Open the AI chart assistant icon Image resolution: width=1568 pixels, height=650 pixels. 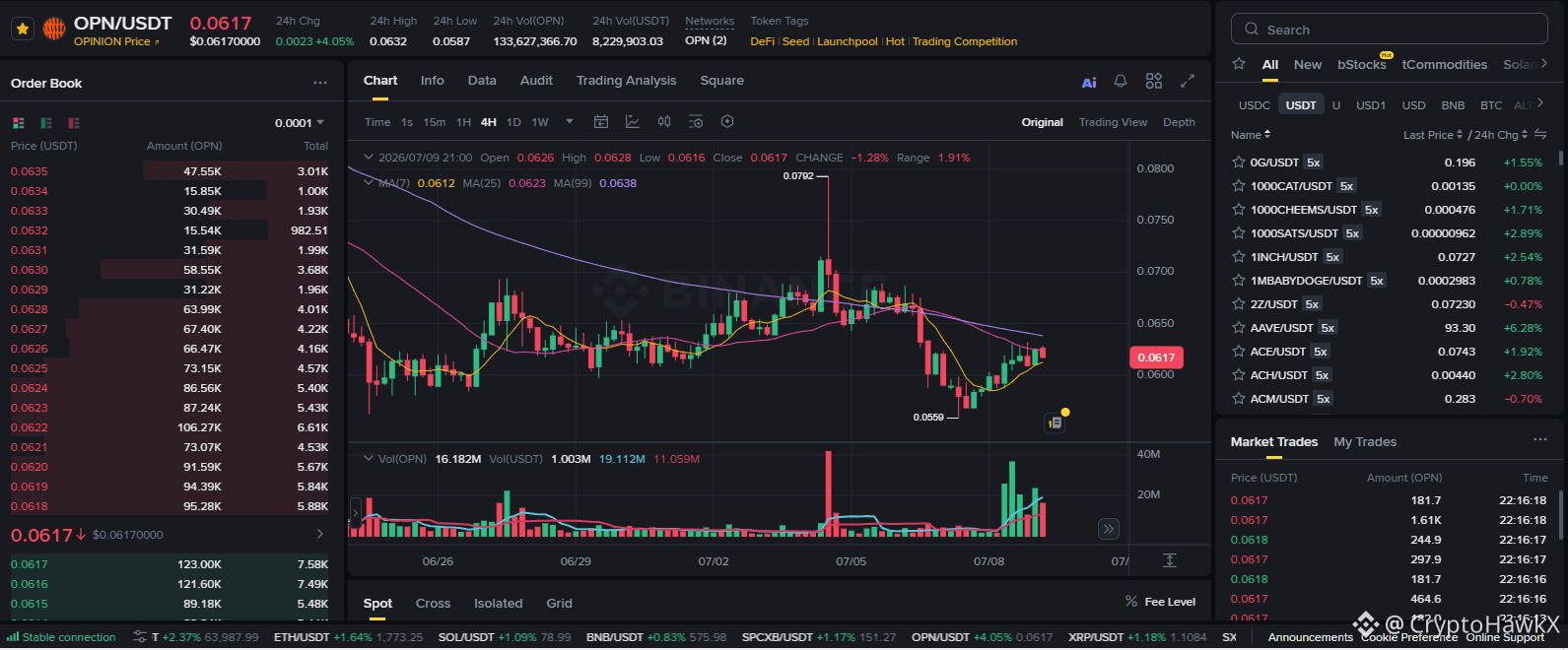coord(1089,82)
